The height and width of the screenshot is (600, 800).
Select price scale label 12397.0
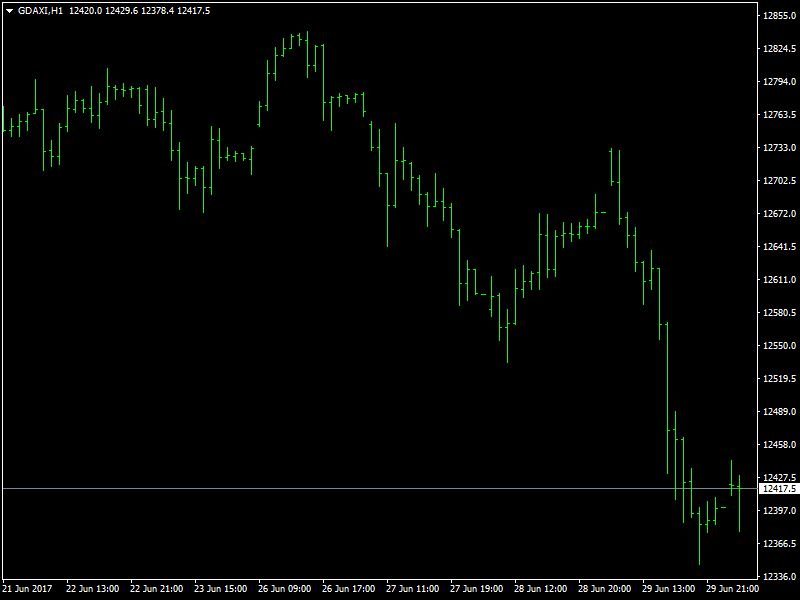pyautogui.click(x=779, y=511)
